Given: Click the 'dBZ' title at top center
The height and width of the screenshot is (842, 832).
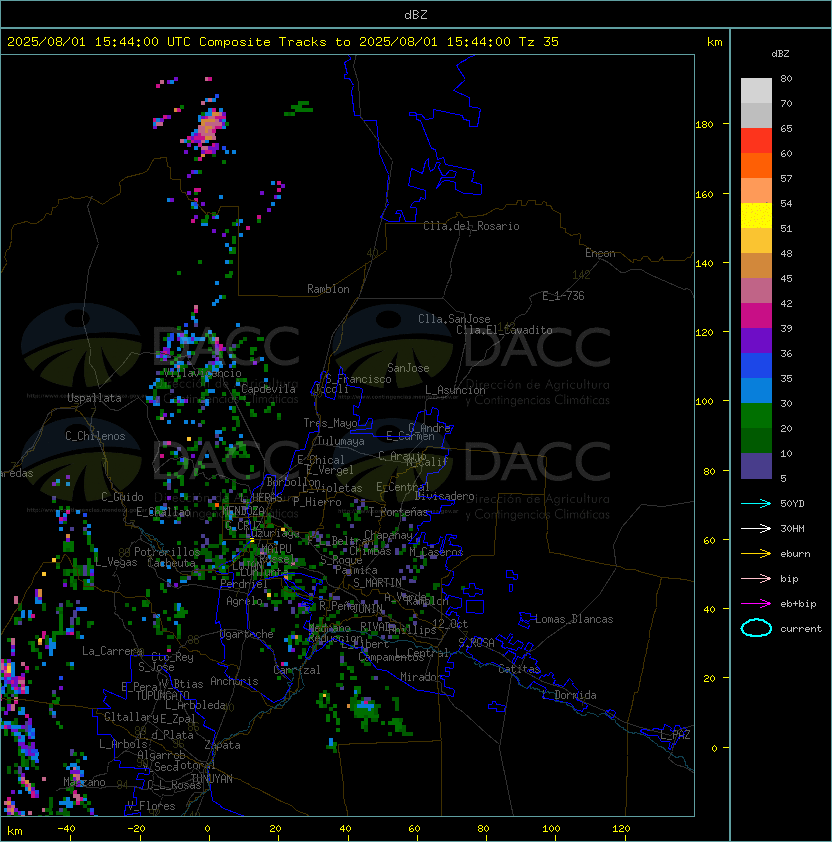Looking at the screenshot, I should click(x=416, y=15).
